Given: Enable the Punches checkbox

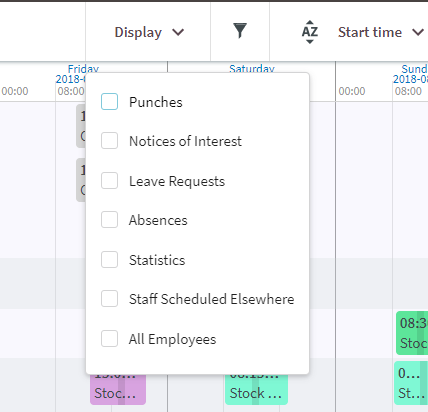Looking at the screenshot, I should tap(109, 102).
